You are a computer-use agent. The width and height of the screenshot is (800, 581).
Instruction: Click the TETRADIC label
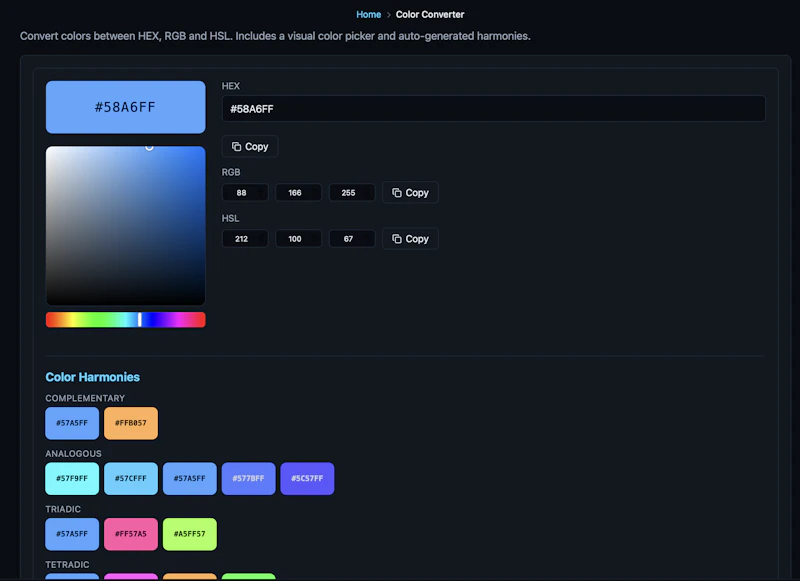click(67, 565)
